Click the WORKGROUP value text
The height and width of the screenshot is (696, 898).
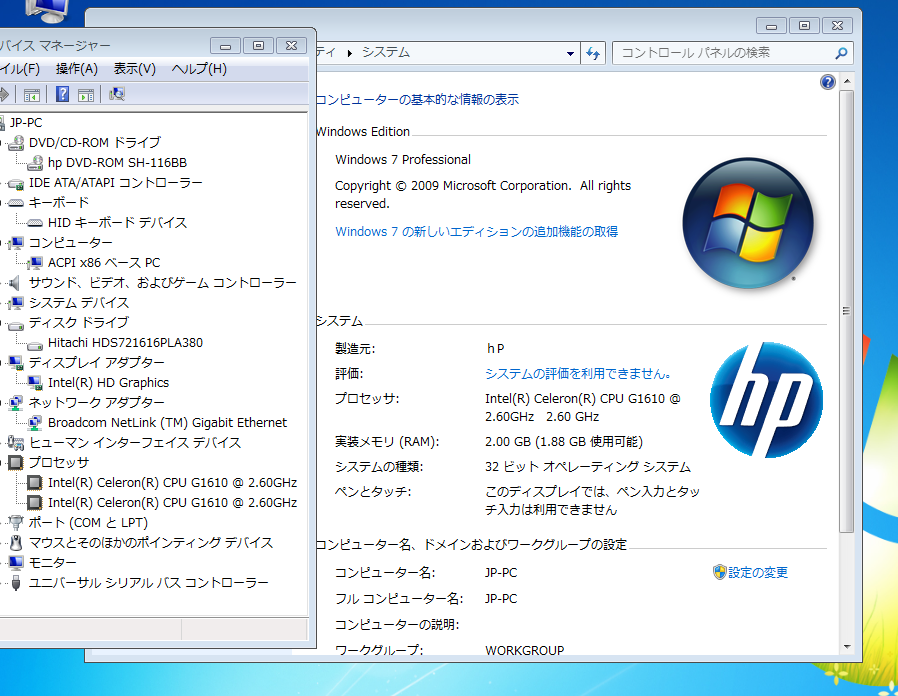point(524,650)
